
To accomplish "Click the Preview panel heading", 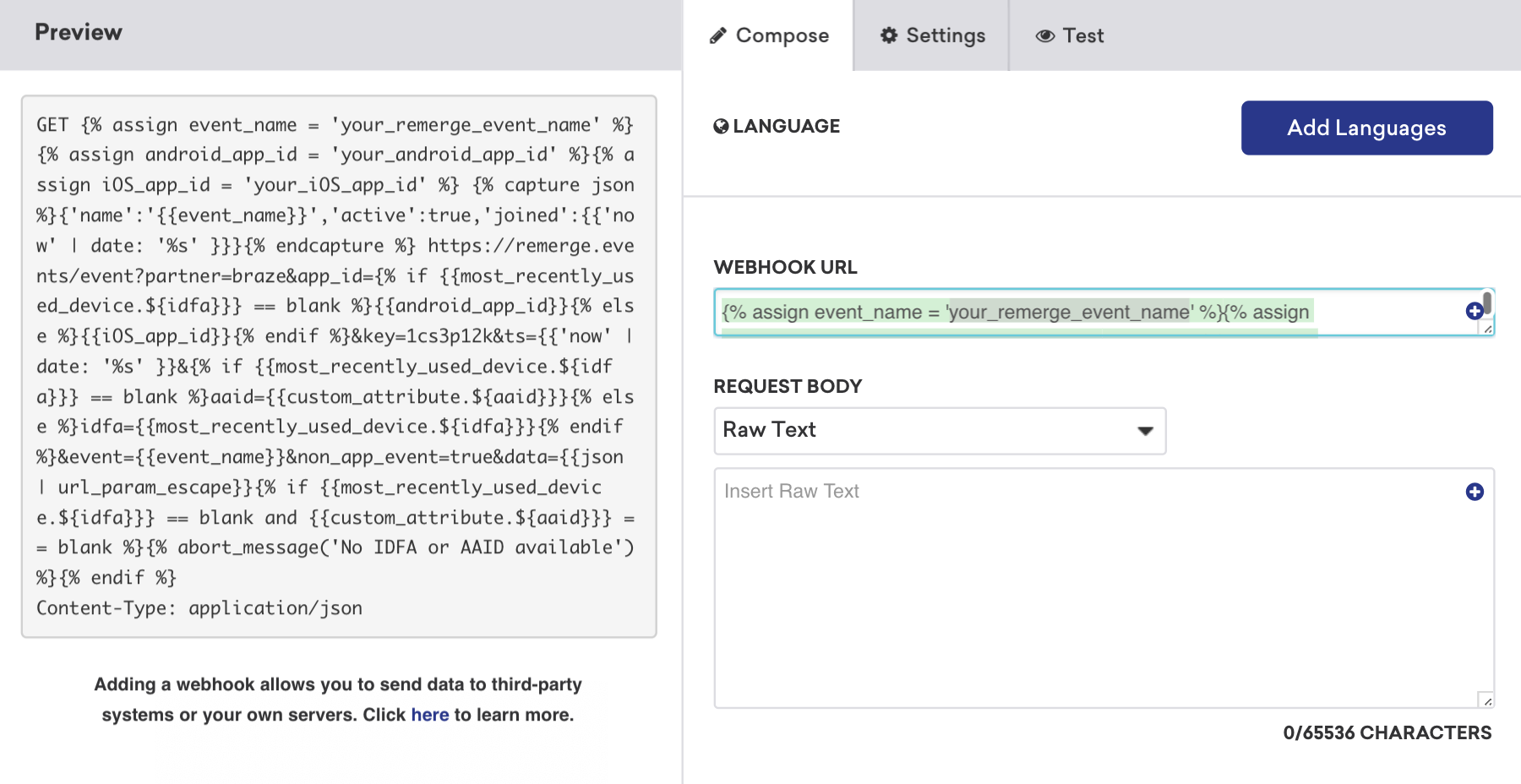I will point(79,32).
